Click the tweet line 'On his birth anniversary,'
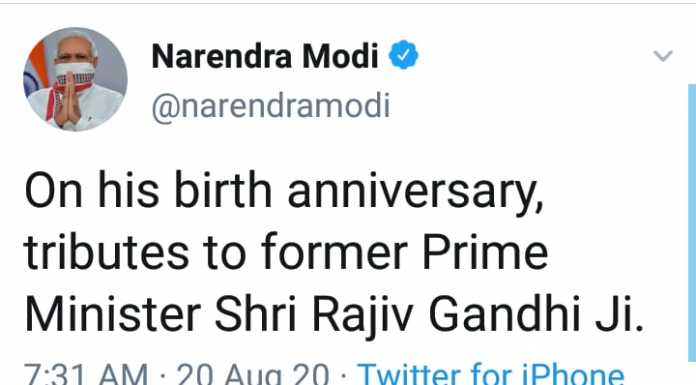Screen dimensions: 696x385 pos(284,192)
